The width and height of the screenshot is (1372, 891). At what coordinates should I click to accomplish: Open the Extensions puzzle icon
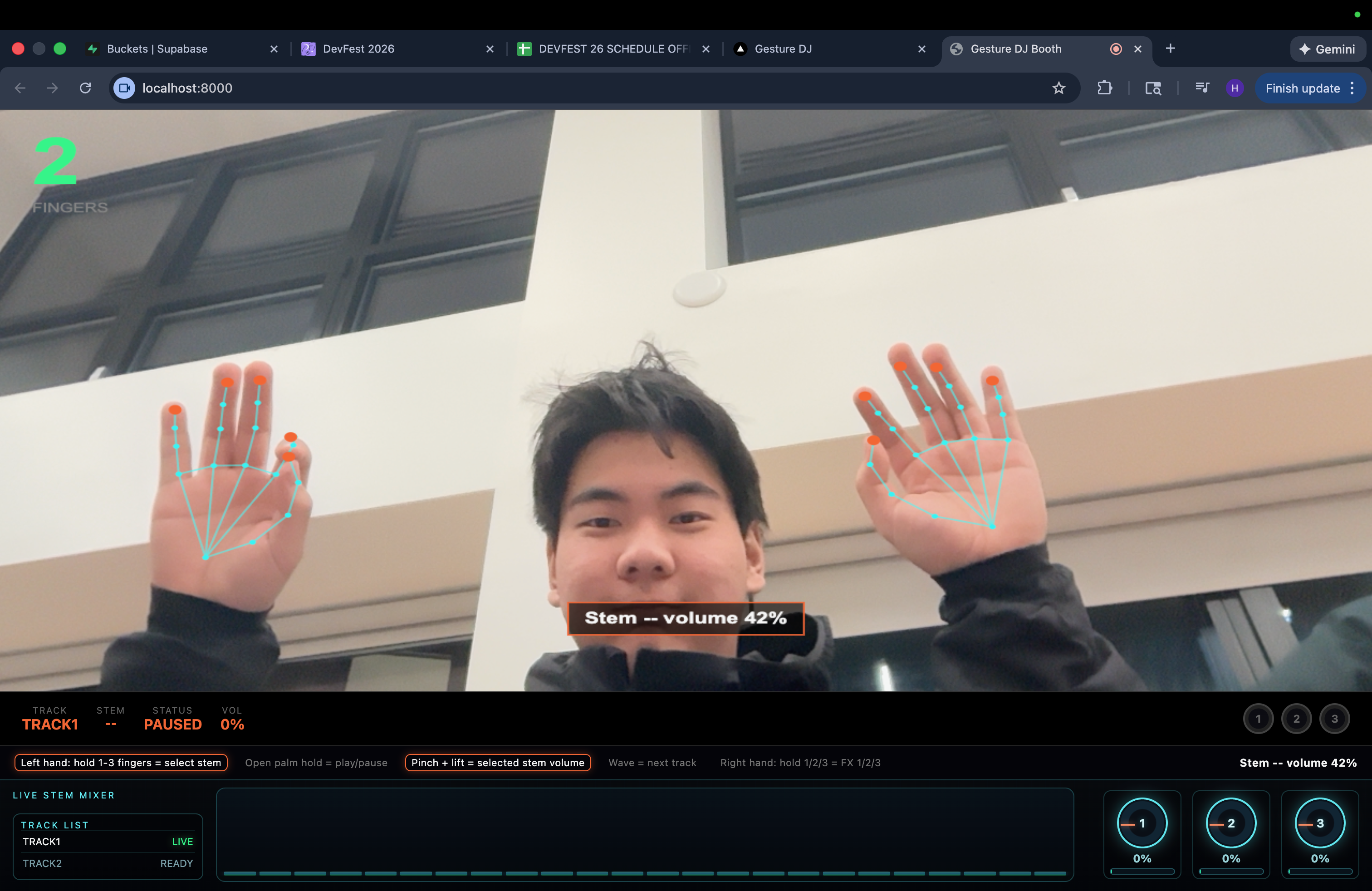click(x=1104, y=88)
